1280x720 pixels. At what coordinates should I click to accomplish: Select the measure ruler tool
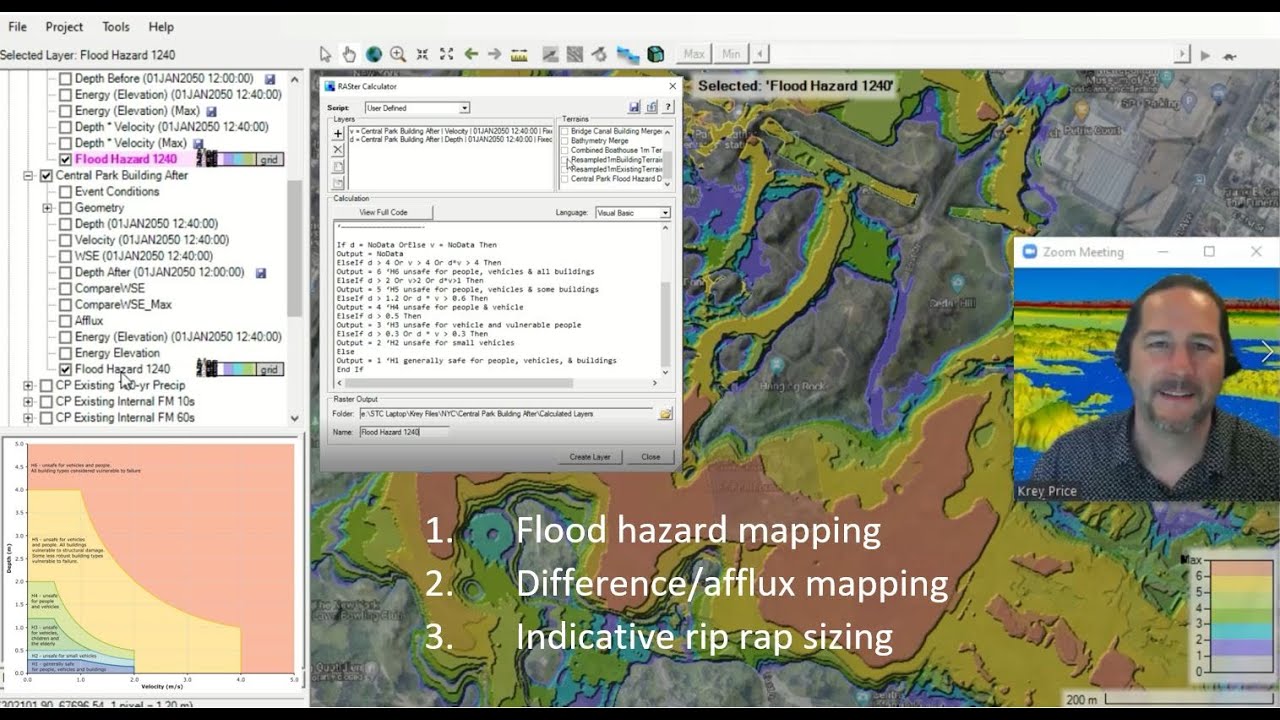coord(519,54)
